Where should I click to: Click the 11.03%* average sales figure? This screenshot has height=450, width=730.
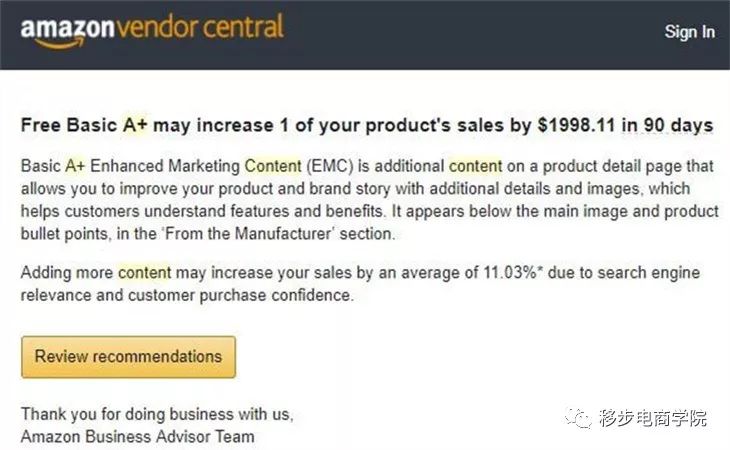click(513, 272)
